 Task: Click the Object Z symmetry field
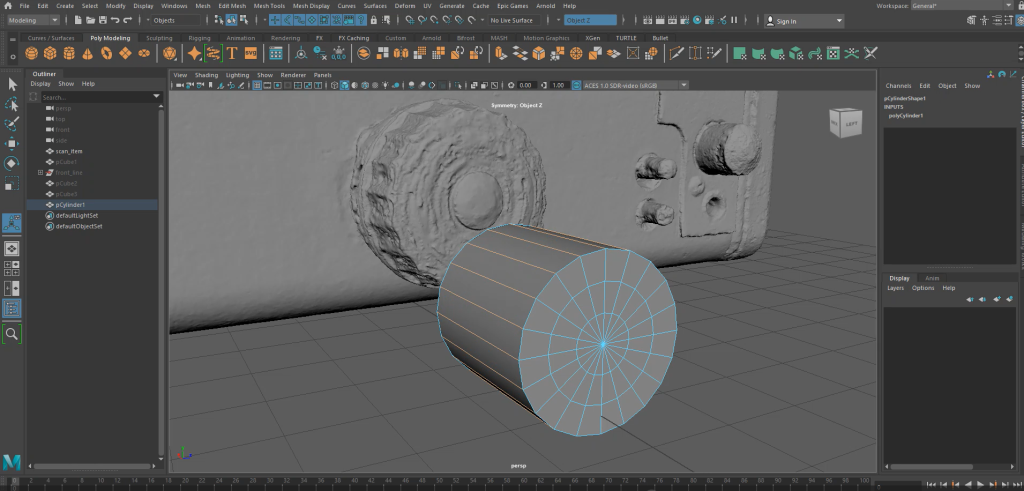[590, 20]
